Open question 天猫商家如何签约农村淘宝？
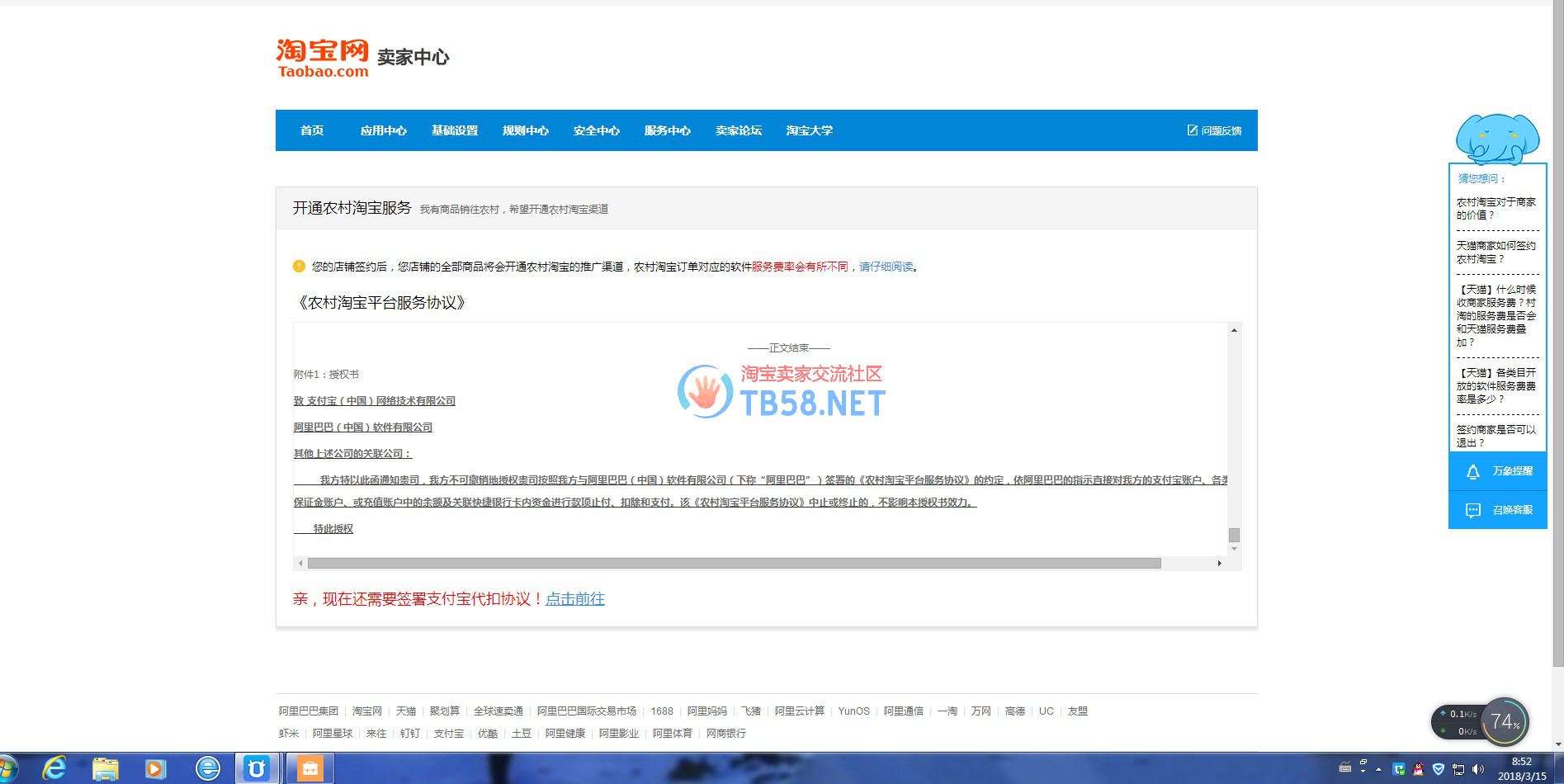 1496,253
